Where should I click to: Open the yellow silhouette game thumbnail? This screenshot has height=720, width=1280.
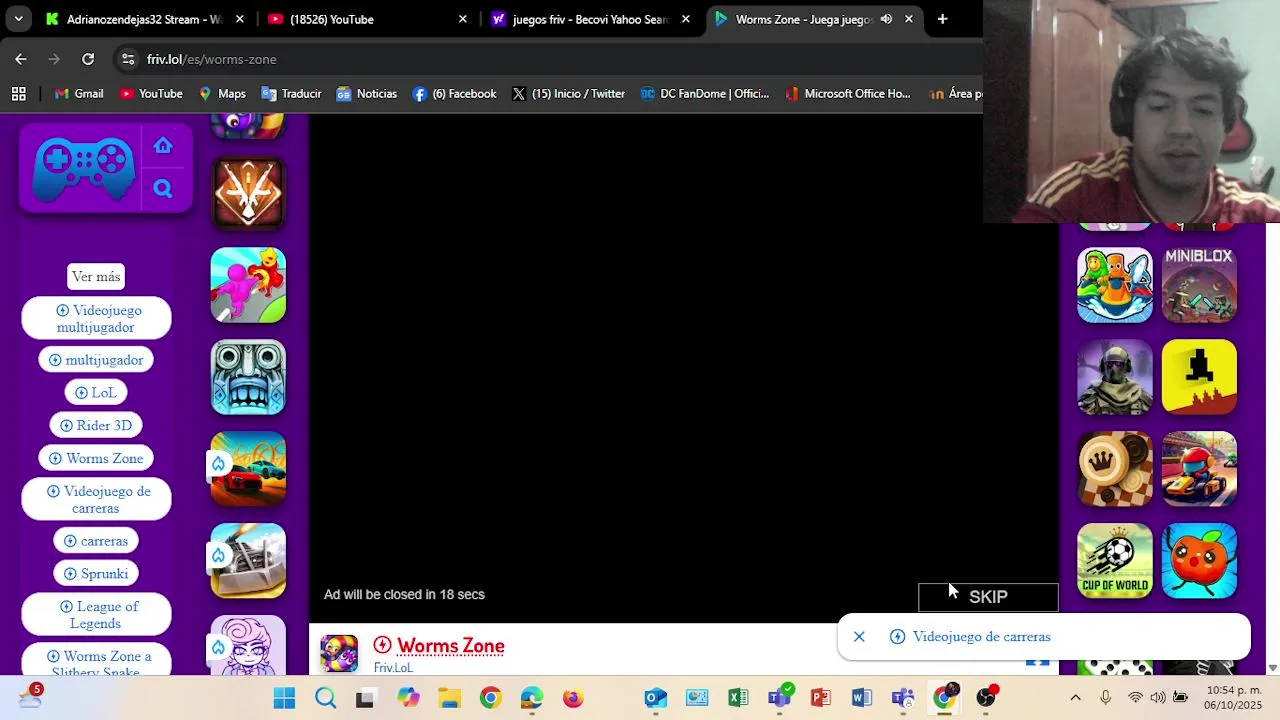1199,377
